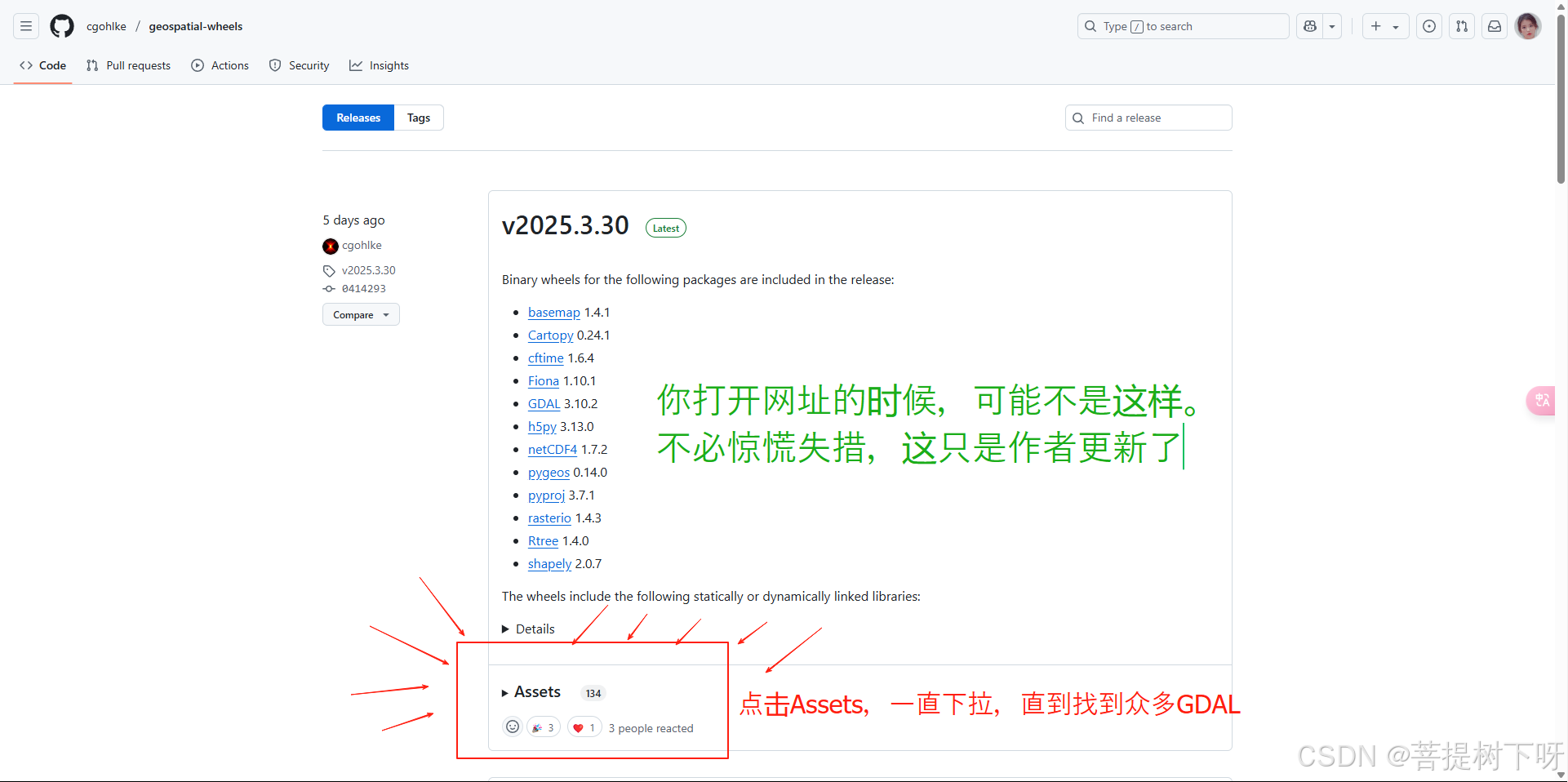Open the geospatial-wheels repository link
Viewport: 1568px width, 782px height.
196,26
